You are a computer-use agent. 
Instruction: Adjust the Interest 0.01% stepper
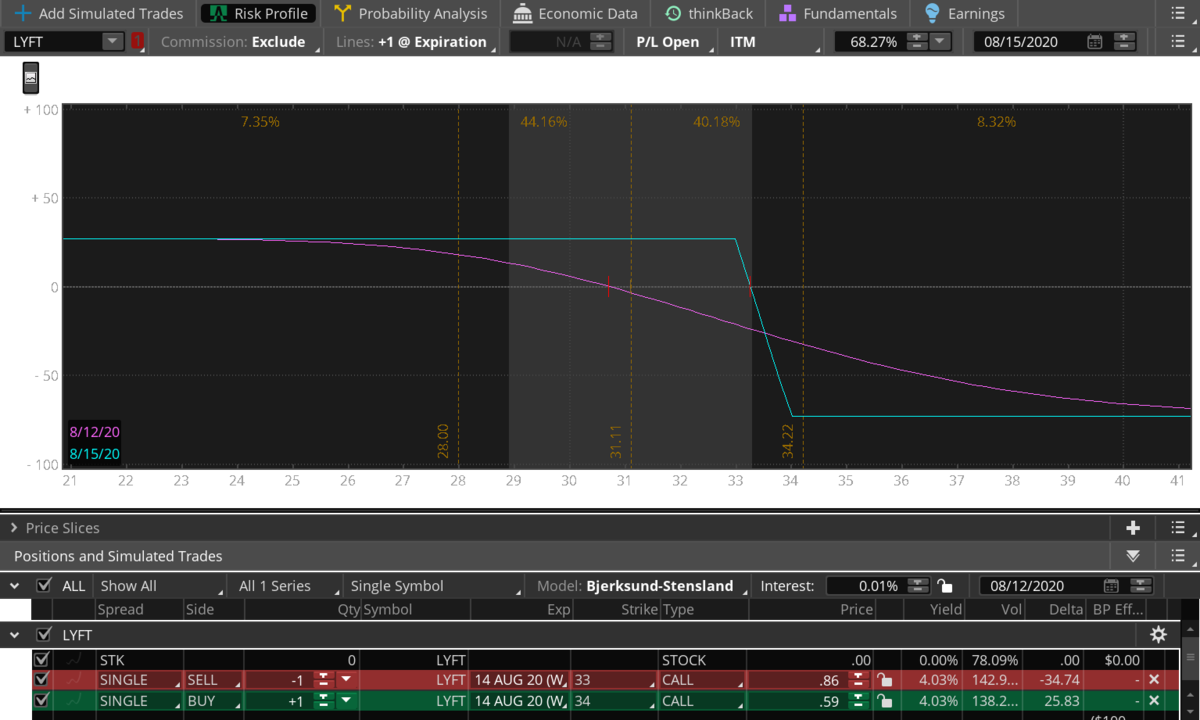[920, 586]
